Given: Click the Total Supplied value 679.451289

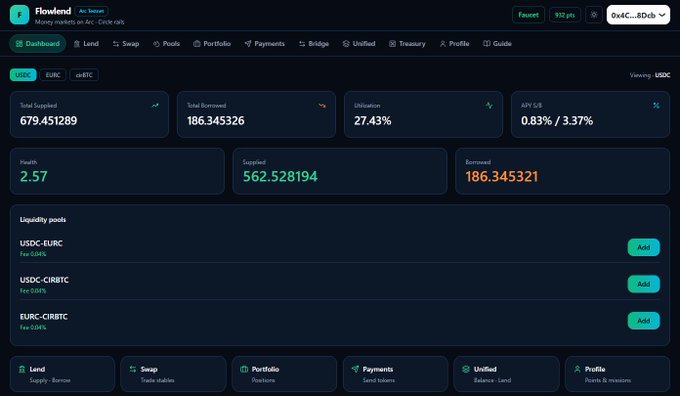Looking at the screenshot, I should tap(49, 121).
